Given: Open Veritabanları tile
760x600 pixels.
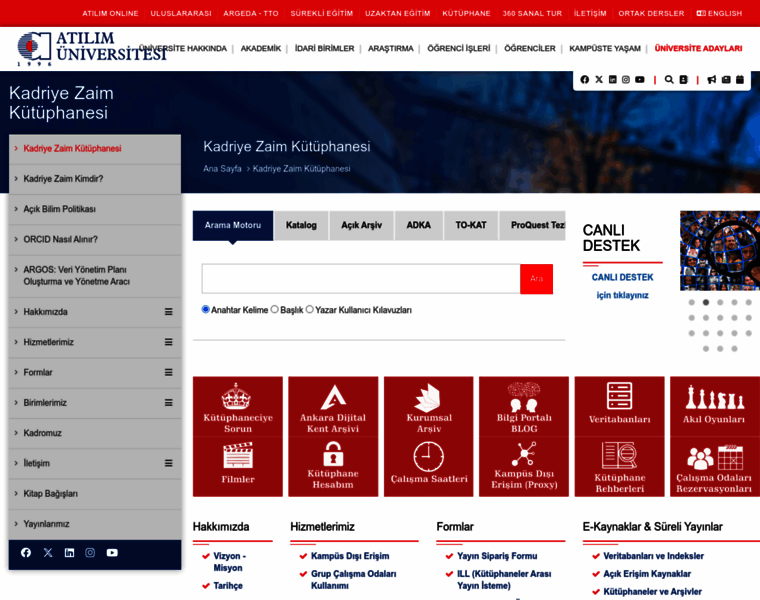Looking at the screenshot, I should [619, 406].
